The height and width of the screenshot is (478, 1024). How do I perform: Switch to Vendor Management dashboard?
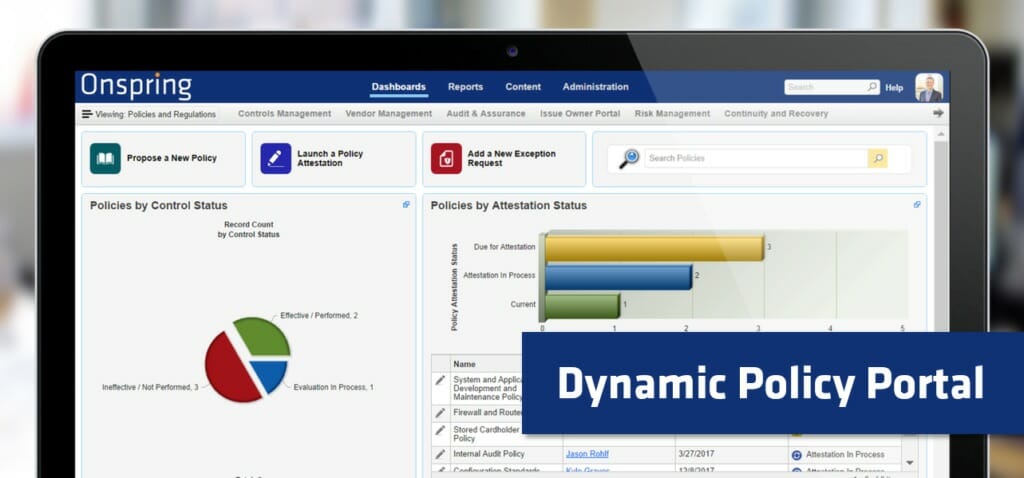pos(389,114)
